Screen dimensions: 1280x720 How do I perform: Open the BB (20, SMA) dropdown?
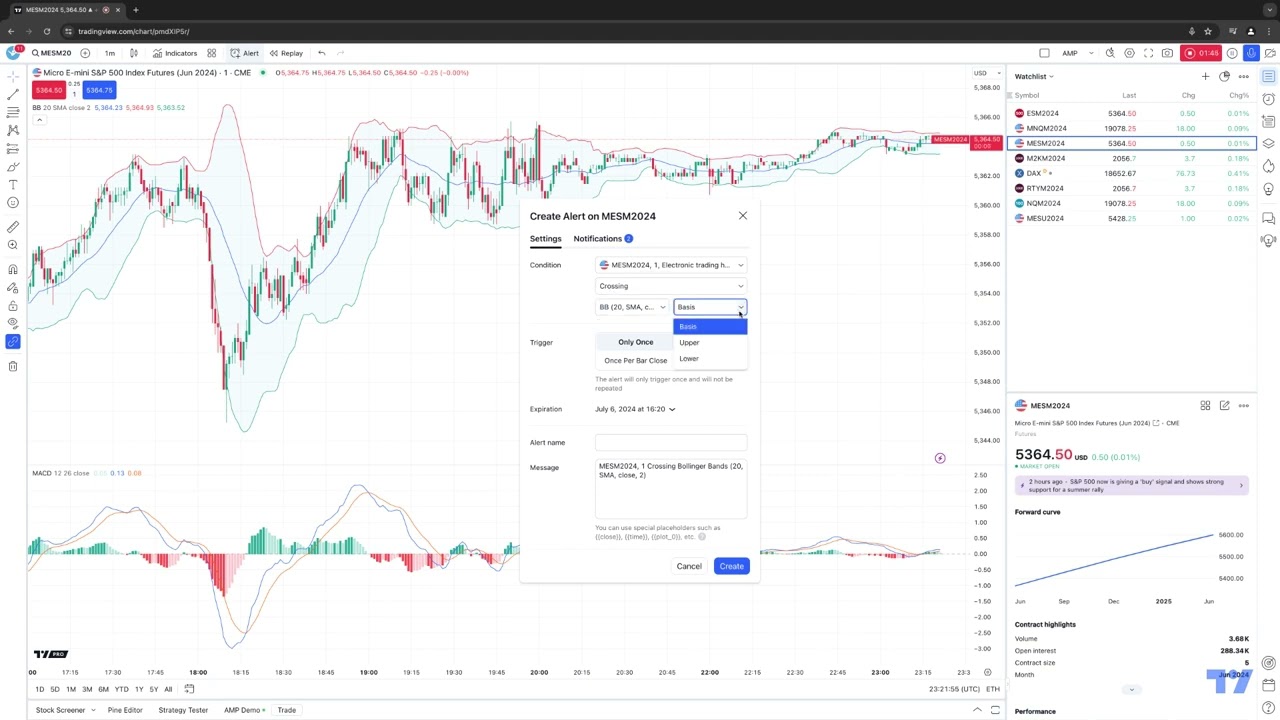632,307
